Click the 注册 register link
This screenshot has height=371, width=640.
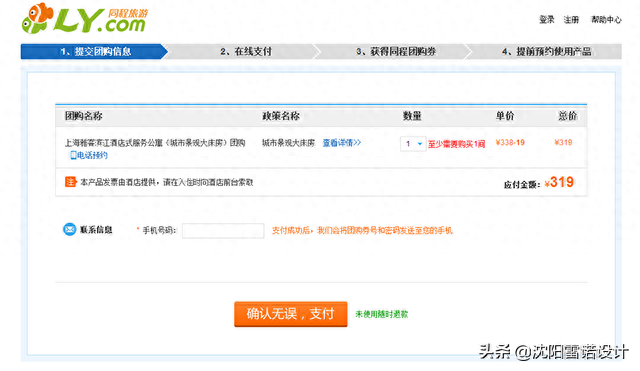pos(571,19)
